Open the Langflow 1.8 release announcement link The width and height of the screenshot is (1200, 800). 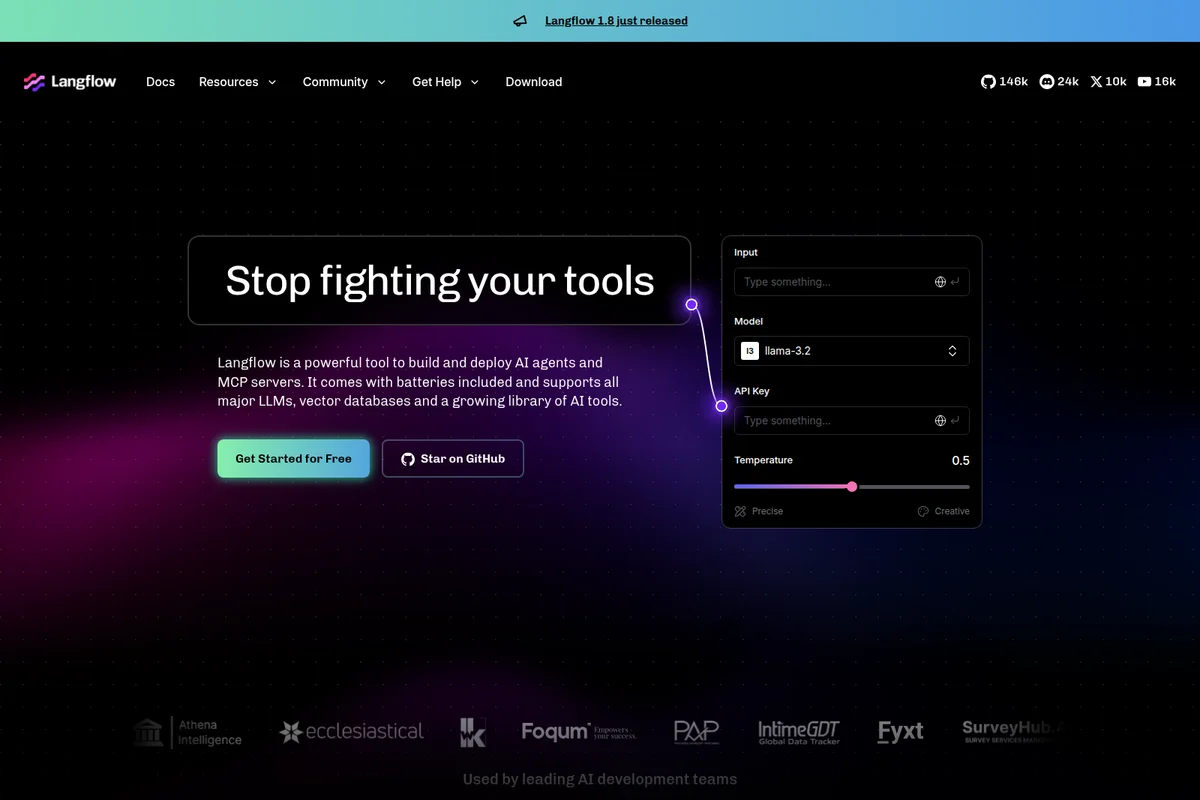tap(616, 20)
